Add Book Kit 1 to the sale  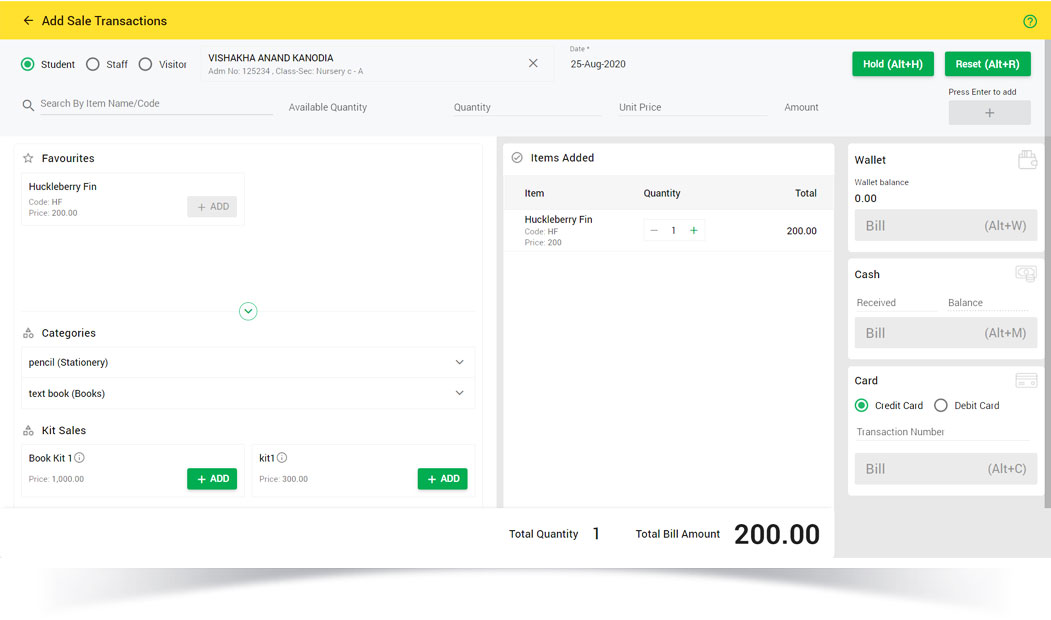point(212,479)
